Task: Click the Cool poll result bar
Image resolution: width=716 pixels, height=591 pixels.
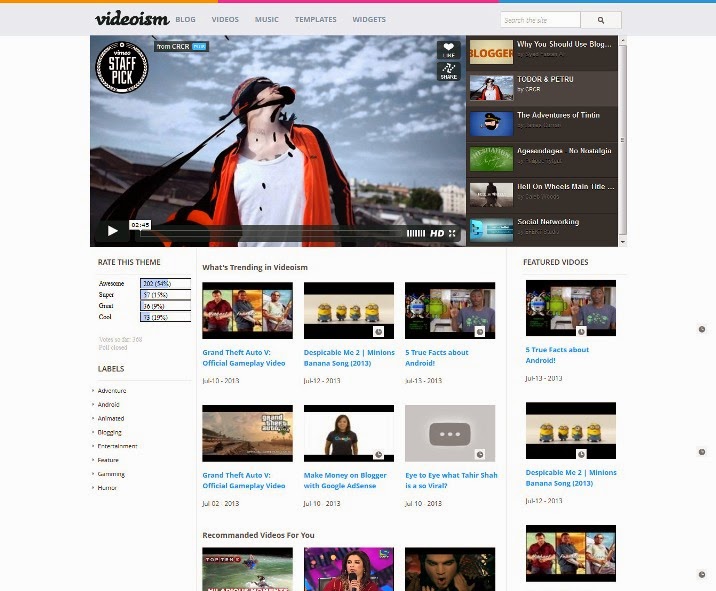Action: pyautogui.click(x=165, y=317)
